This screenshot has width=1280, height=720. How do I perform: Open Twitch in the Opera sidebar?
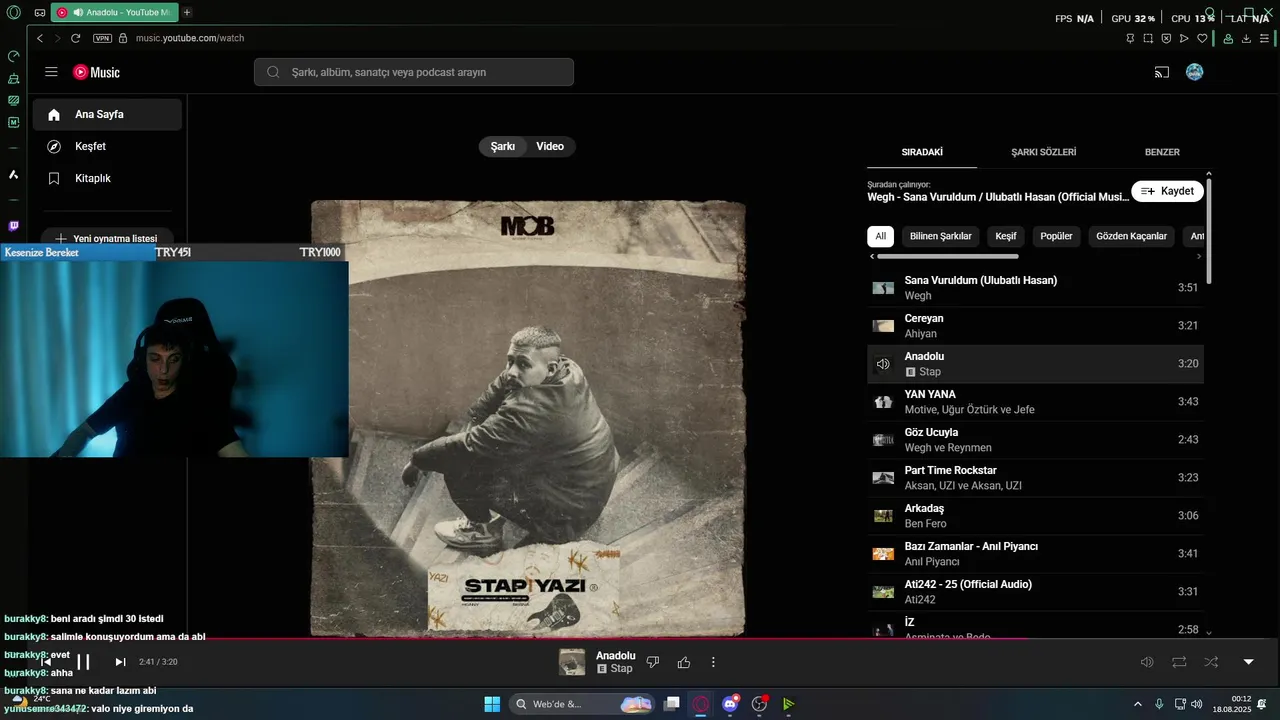13,226
